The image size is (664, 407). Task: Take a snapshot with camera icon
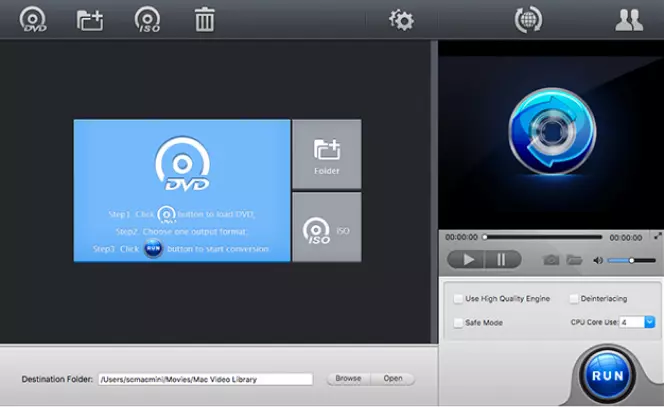551,260
